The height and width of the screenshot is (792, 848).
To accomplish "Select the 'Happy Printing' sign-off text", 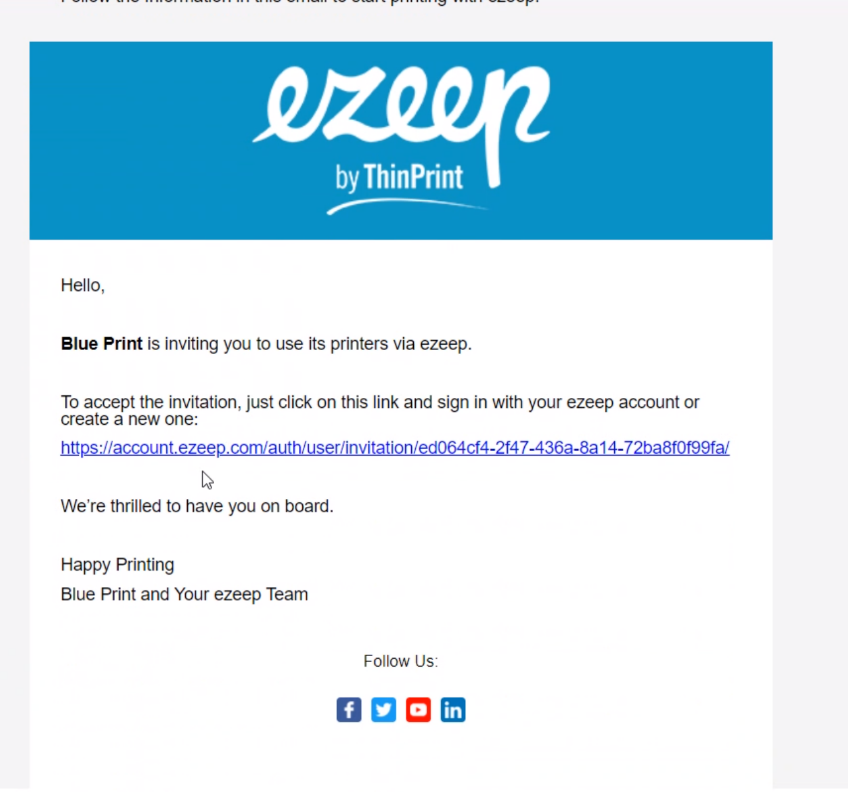I will (x=117, y=564).
